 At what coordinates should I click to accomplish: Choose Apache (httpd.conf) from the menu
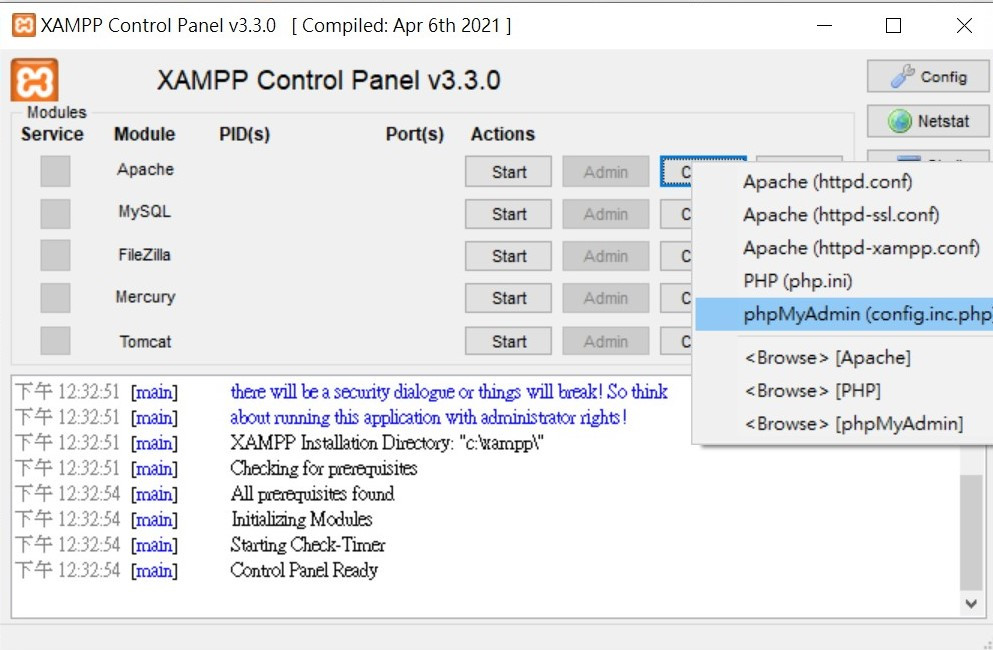[844, 182]
